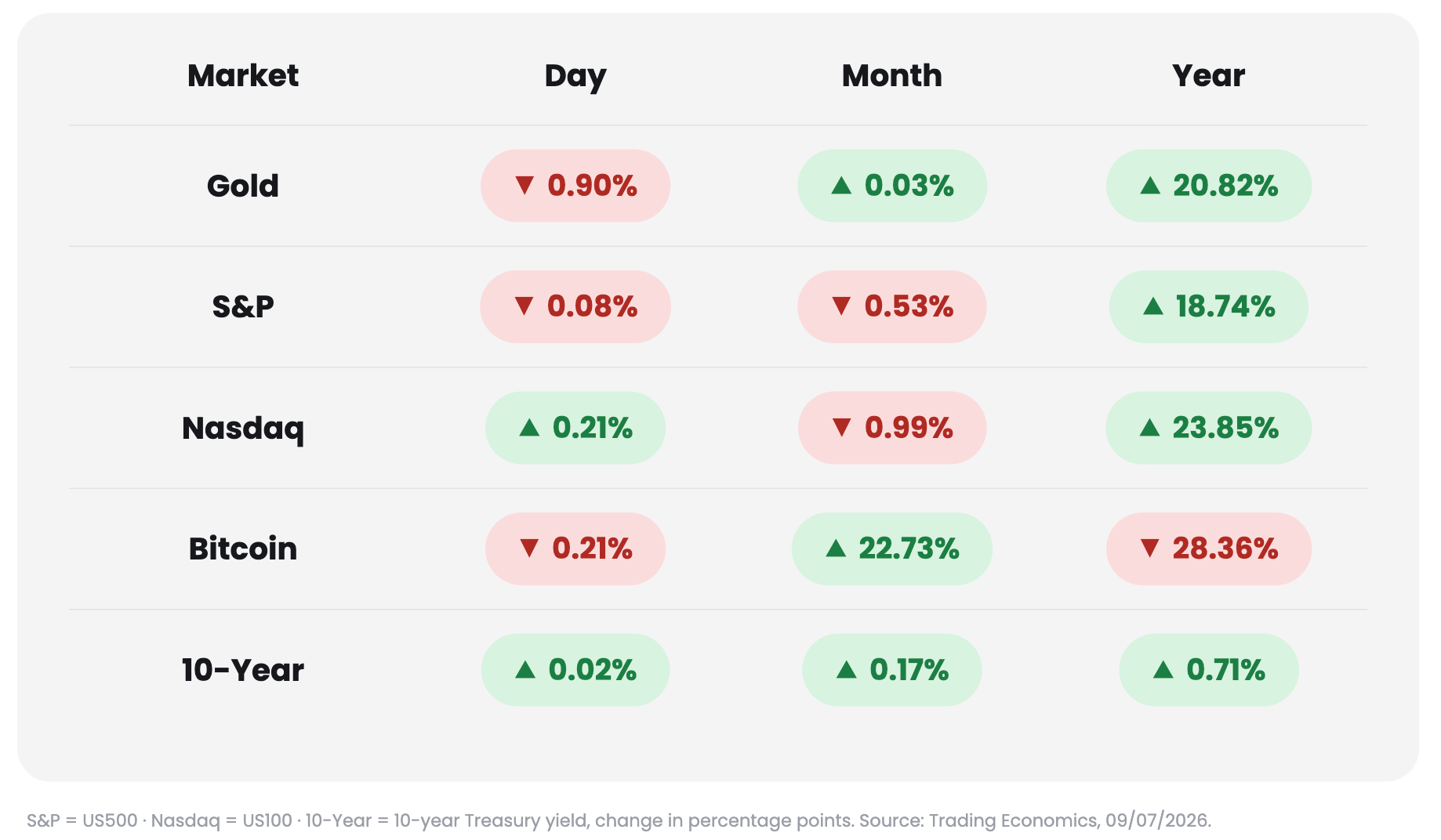Click the green up arrow beside 10-Year 0.02%
The height and width of the screenshot is (840, 1441).
tap(525, 670)
